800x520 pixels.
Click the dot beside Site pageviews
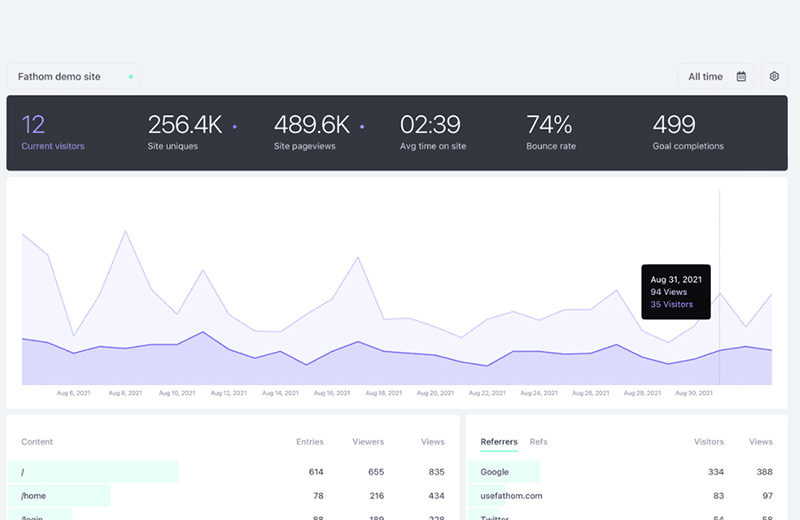362,127
